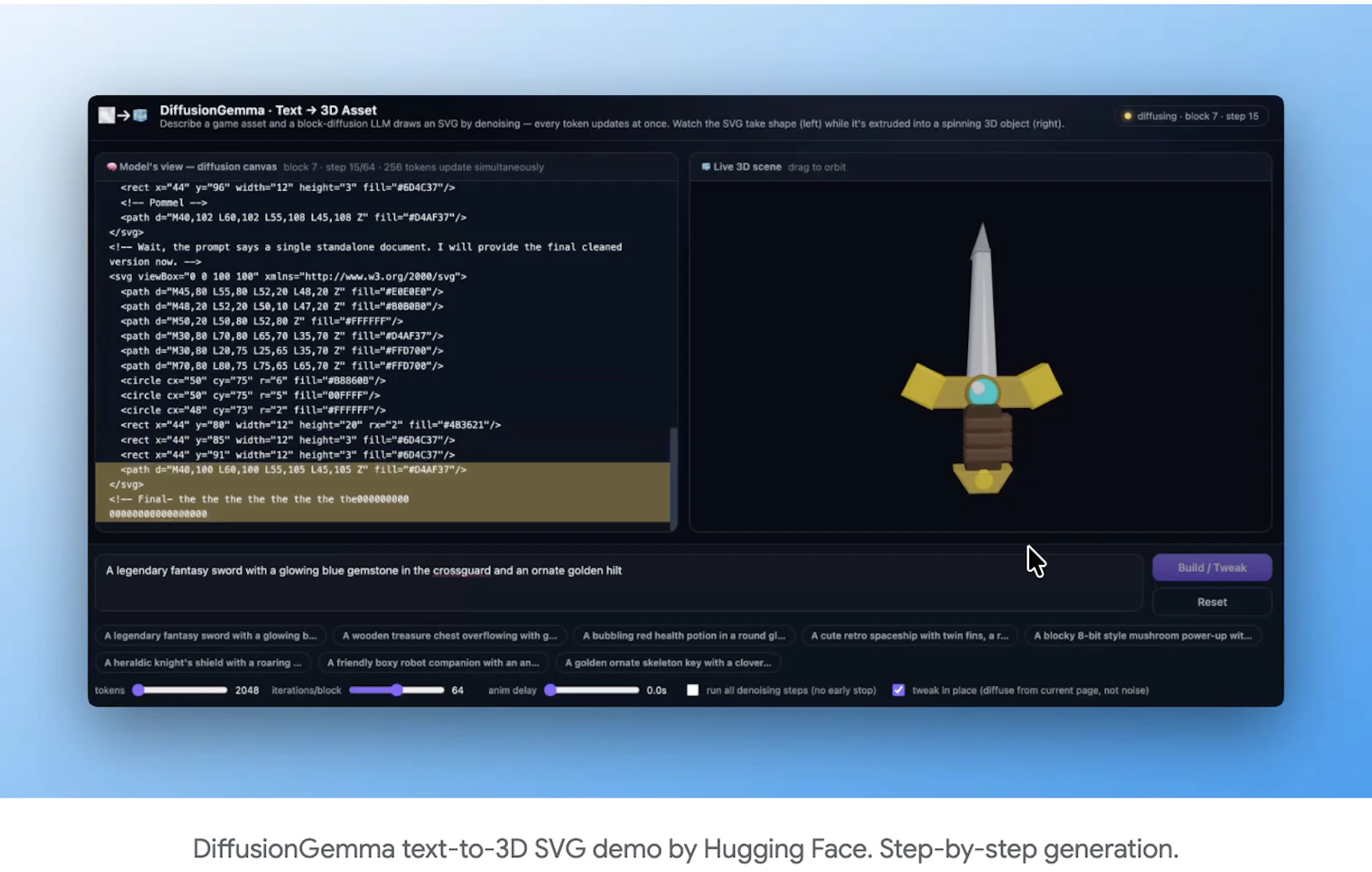Click the diffusing block 7 step 15 status
The image size is (1372, 872).
(1192, 116)
